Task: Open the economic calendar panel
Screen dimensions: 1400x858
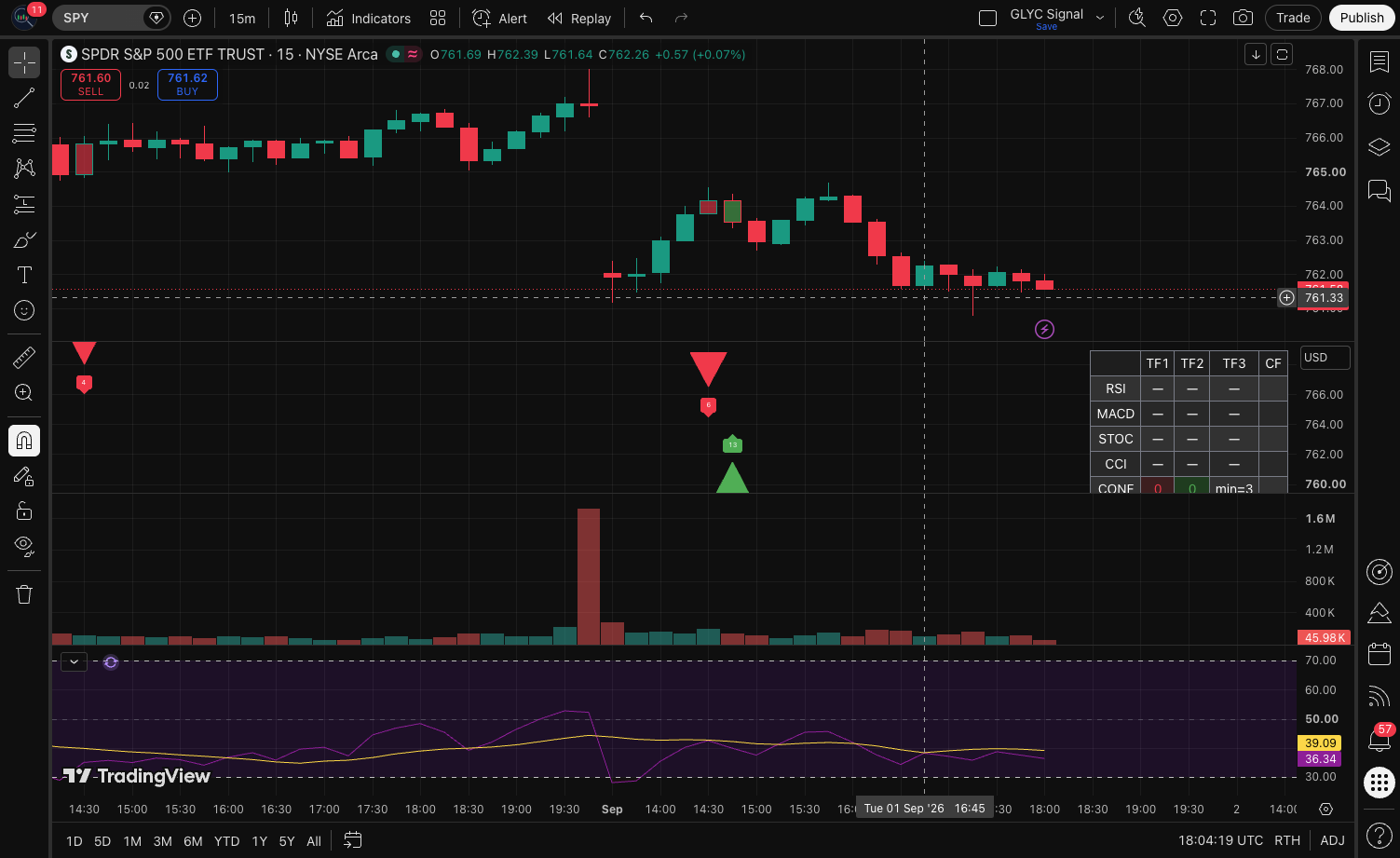Action: click(1379, 654)
